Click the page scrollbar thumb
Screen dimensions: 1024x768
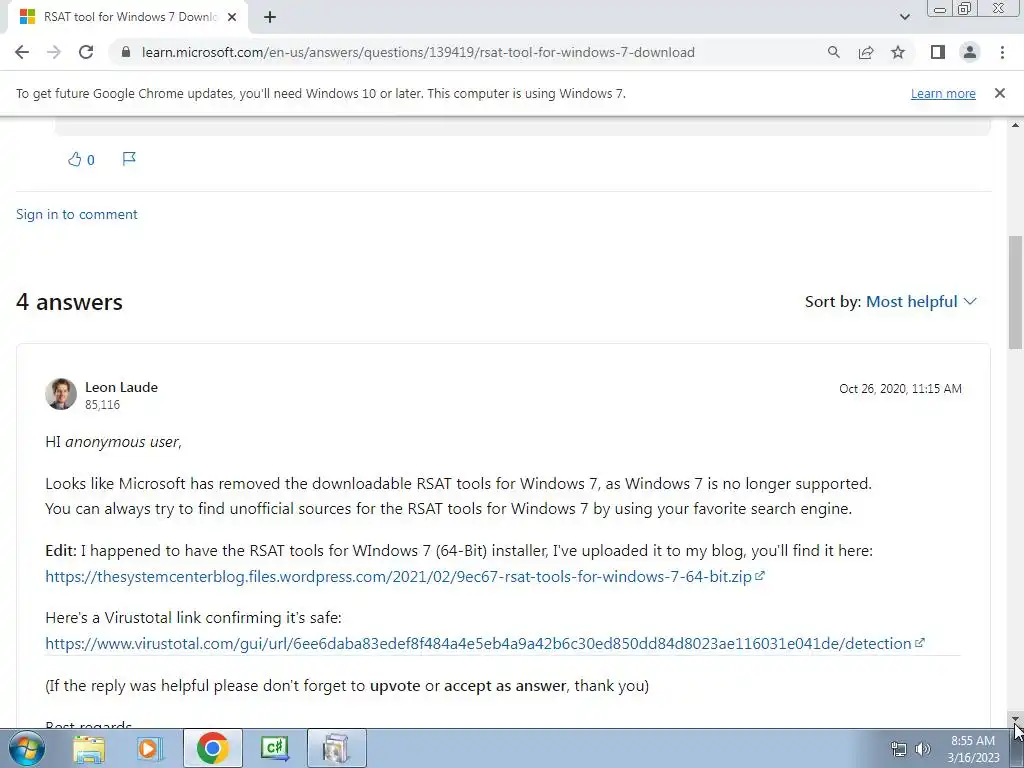click(x=1016, y=293)
